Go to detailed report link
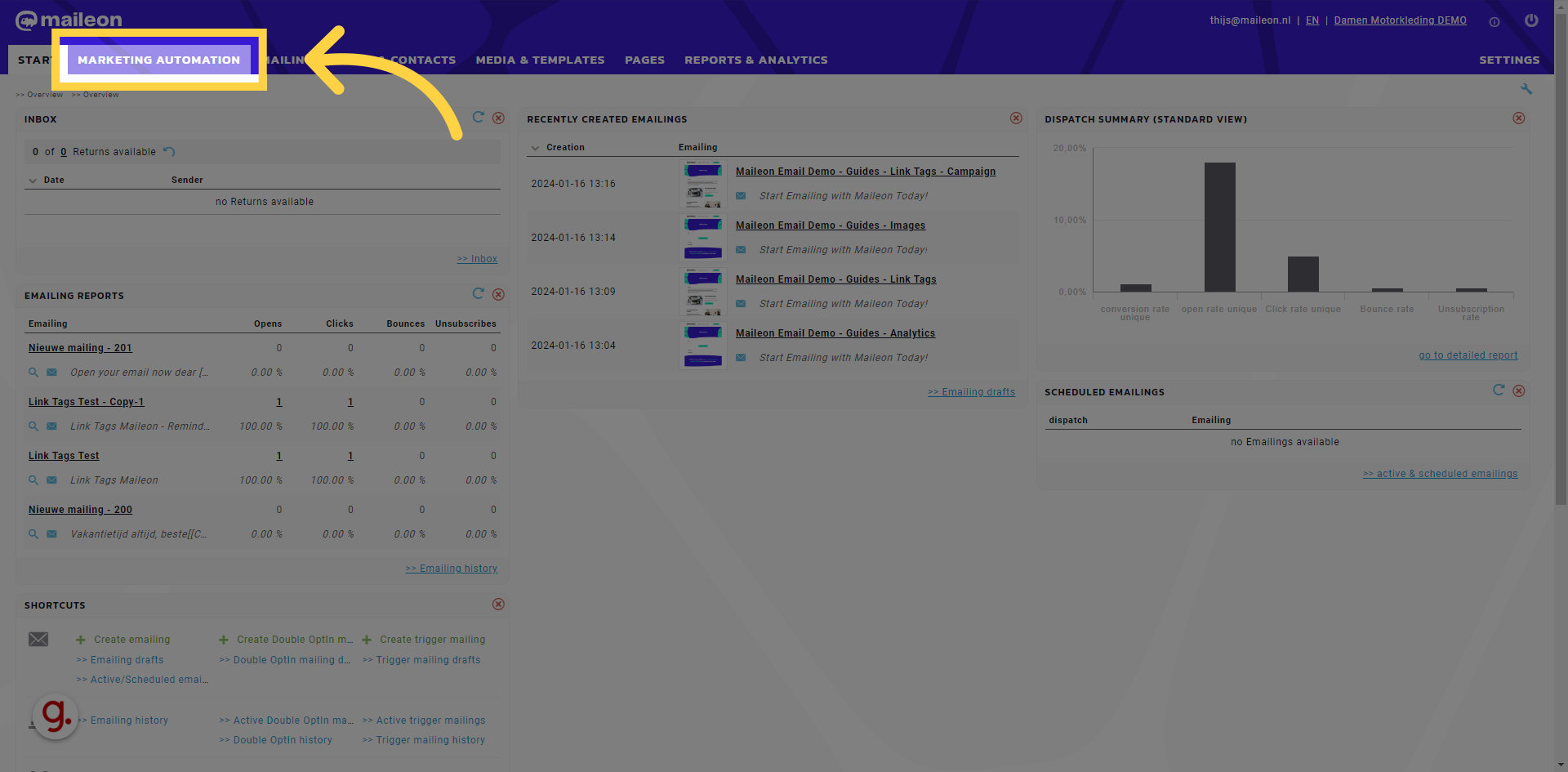The width and height of the screenshot is (1568, 772). point(1468,355)
